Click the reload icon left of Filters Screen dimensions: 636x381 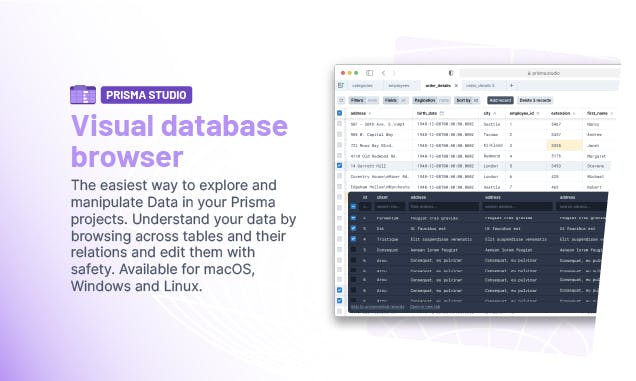click(x=341, y=100)
